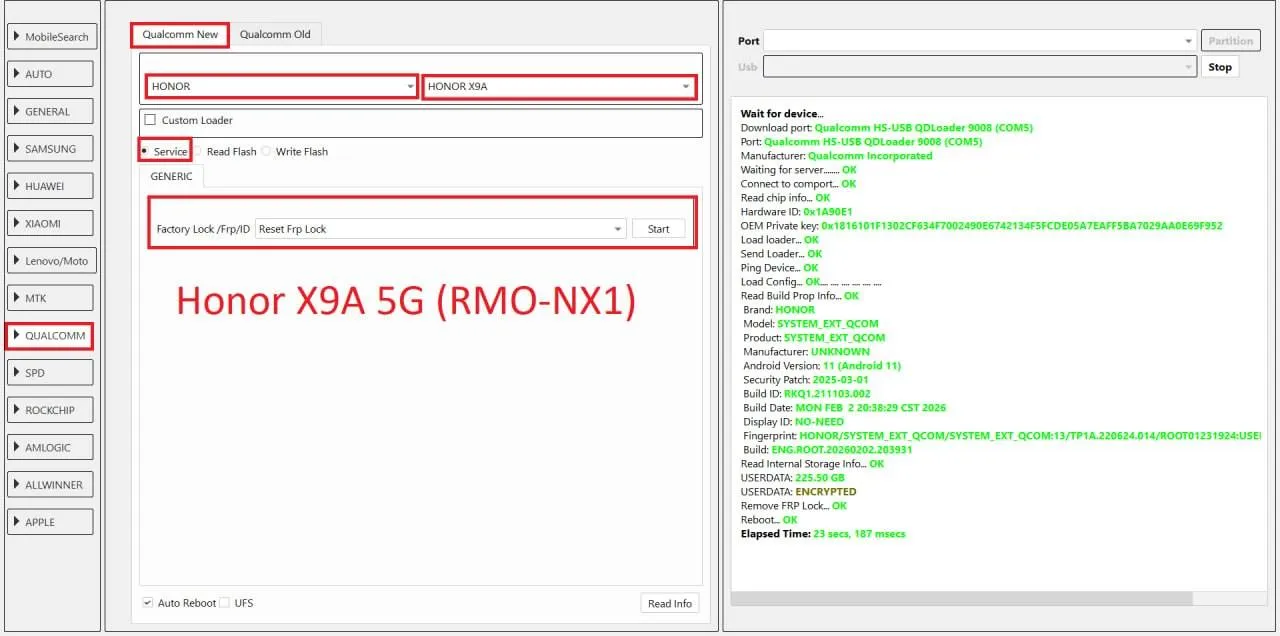This screenshot has height=636, width=1280.
Task: Open the ROCKCHIP sidebar section
Action: pos(50,410)
